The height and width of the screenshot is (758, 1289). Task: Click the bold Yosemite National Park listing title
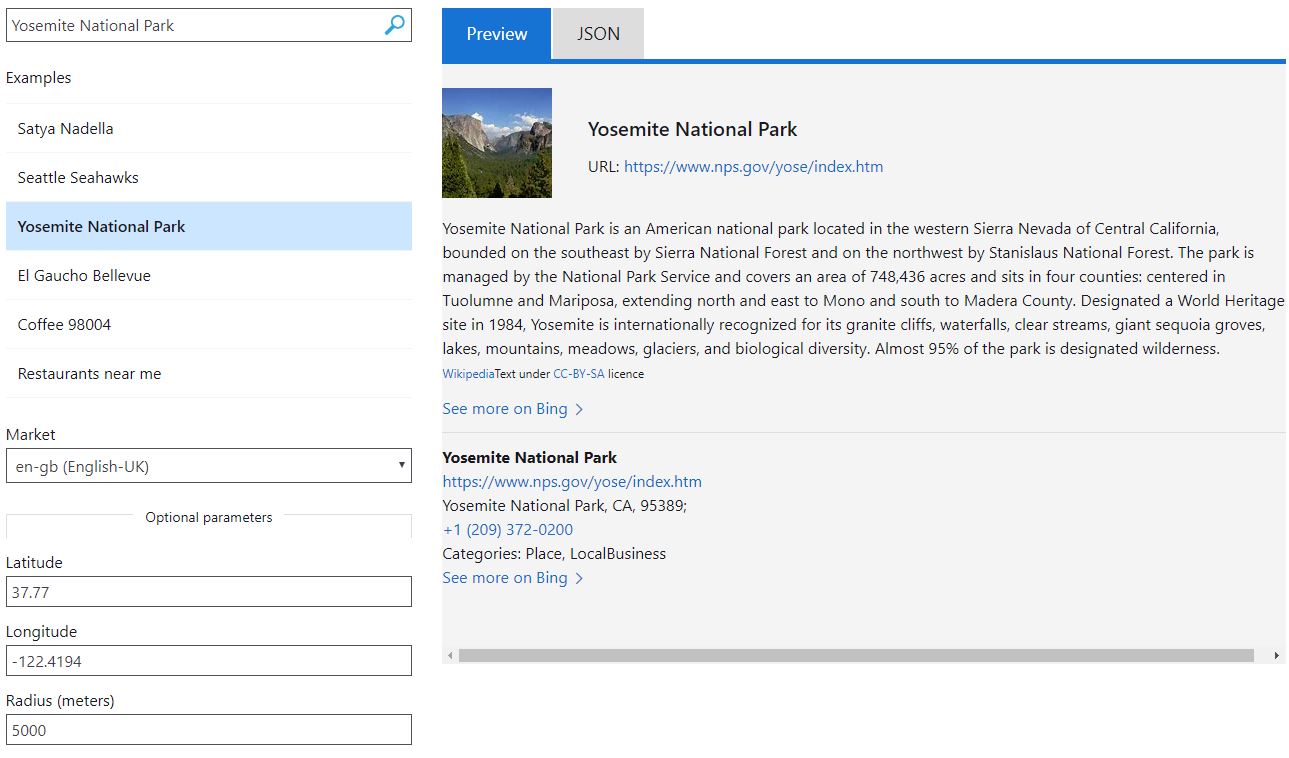click(530, 457)
